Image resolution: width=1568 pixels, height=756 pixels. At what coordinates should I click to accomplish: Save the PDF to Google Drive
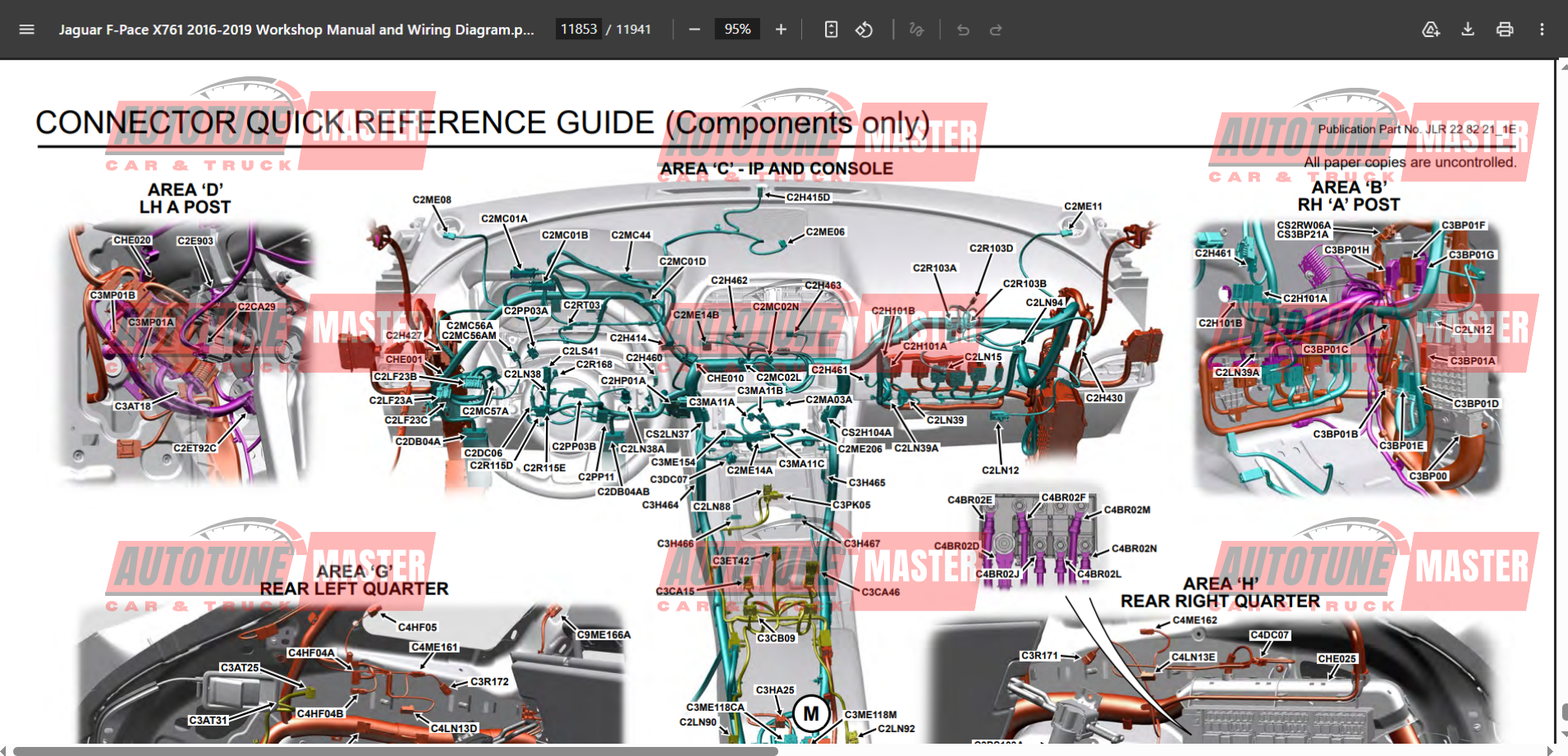click(x=1431, y=30)
